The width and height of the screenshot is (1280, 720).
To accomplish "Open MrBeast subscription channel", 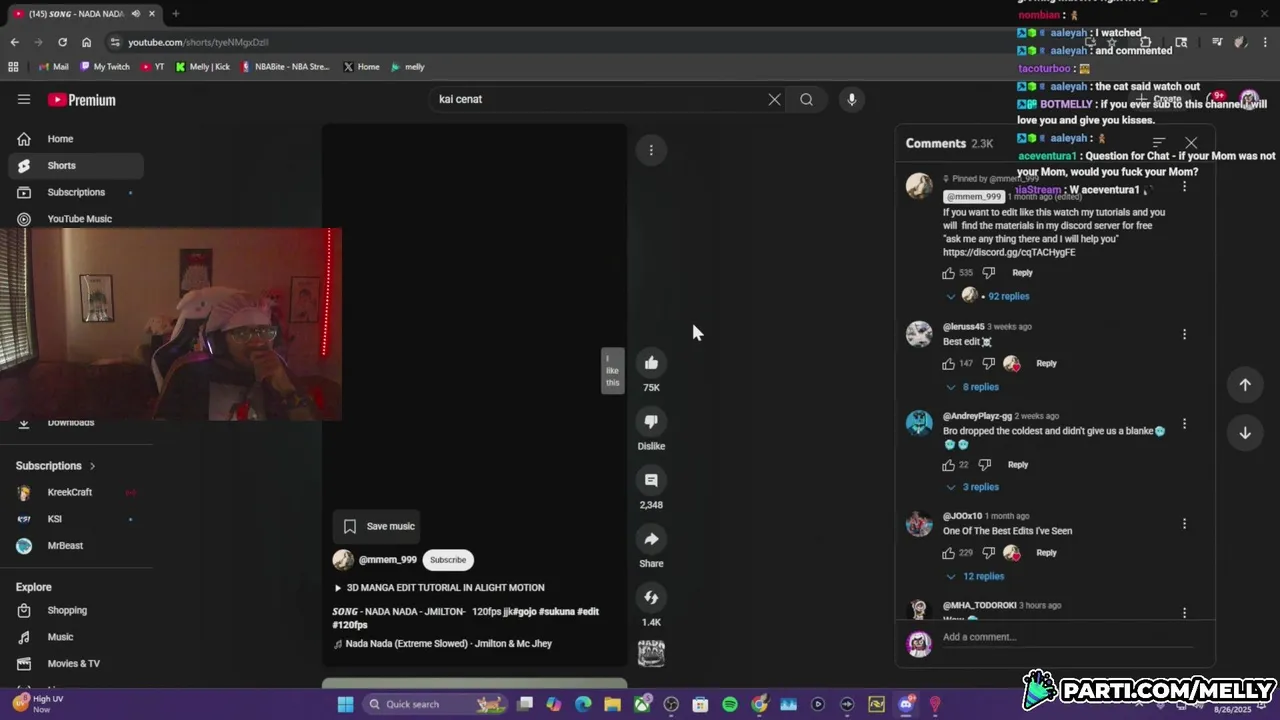I will (x=76, y=546).
